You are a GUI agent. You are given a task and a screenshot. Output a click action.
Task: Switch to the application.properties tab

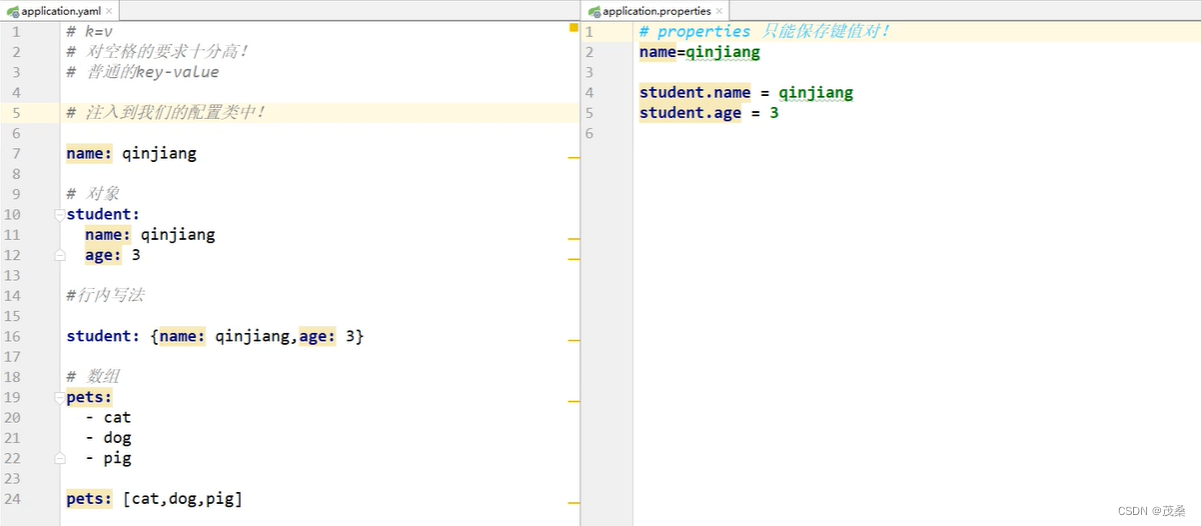point(657,11)
